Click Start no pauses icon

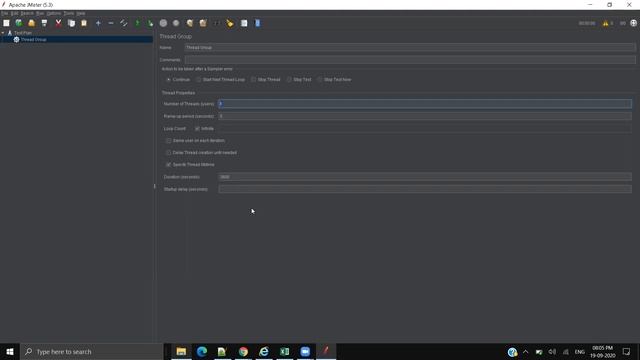[x=150, y=23]
